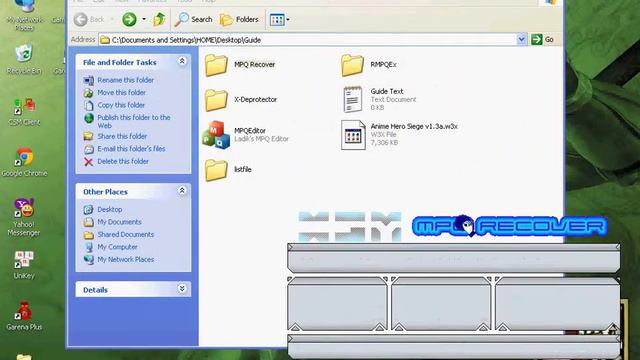This screenshot has height=360, width=640.
Task: Click the Go button
Action: coord(543,40)
